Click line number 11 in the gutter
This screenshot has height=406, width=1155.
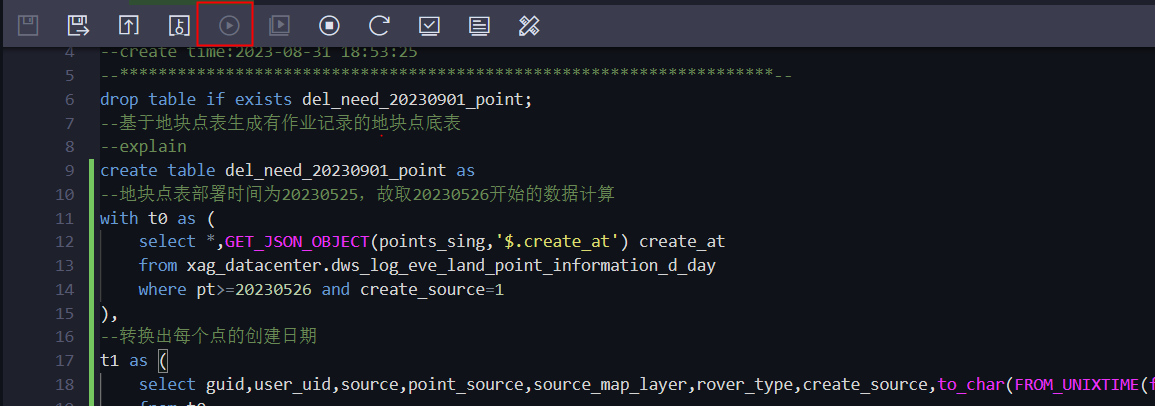coord(64,218)
